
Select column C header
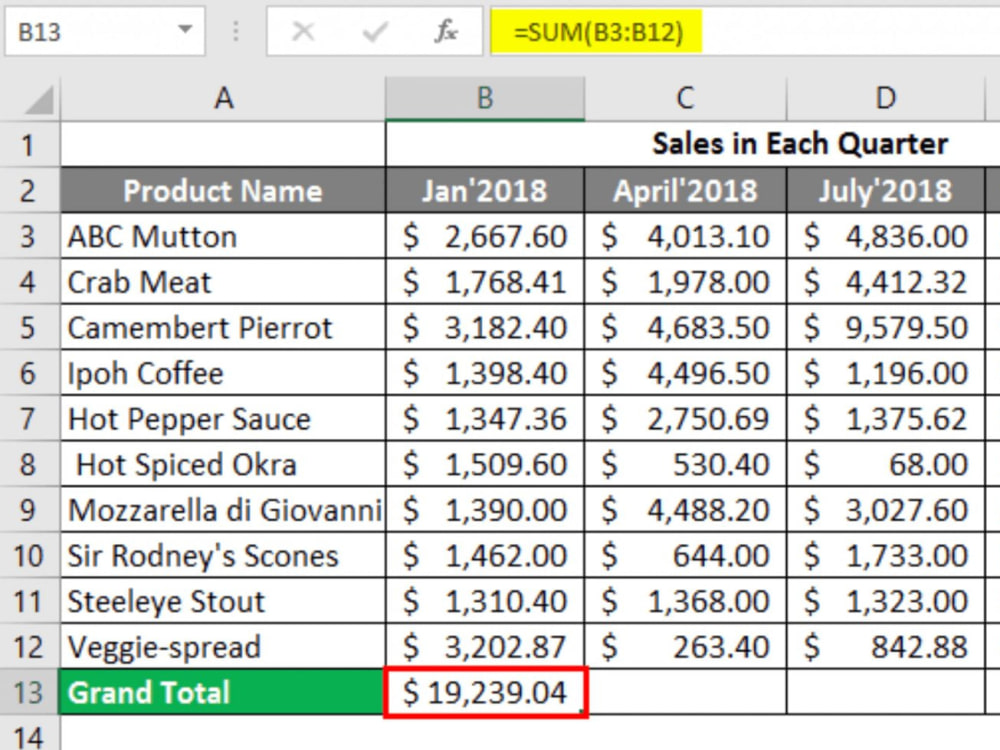tap(686, 99)
